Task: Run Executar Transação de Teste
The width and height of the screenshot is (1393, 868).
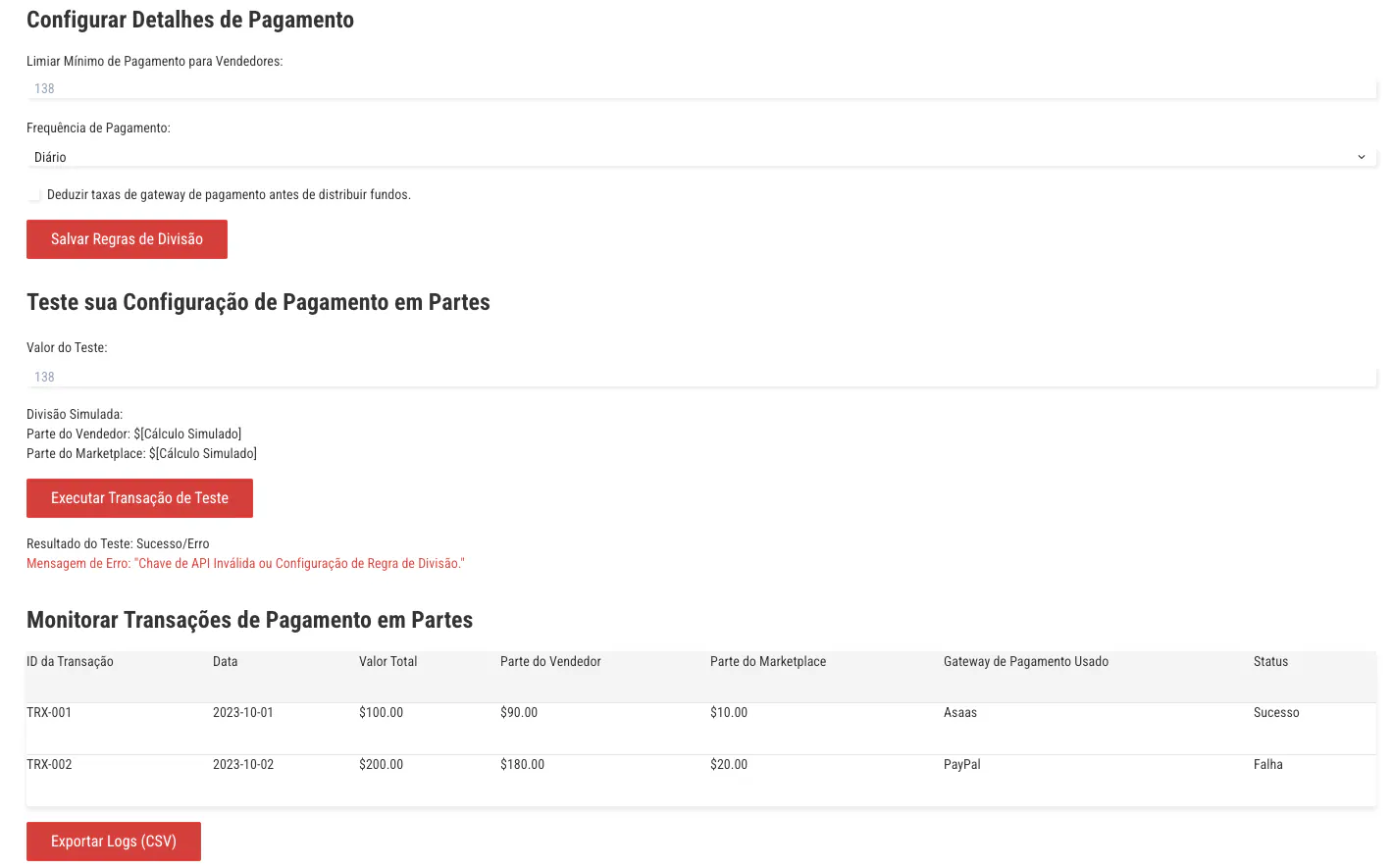Action: 139,498
